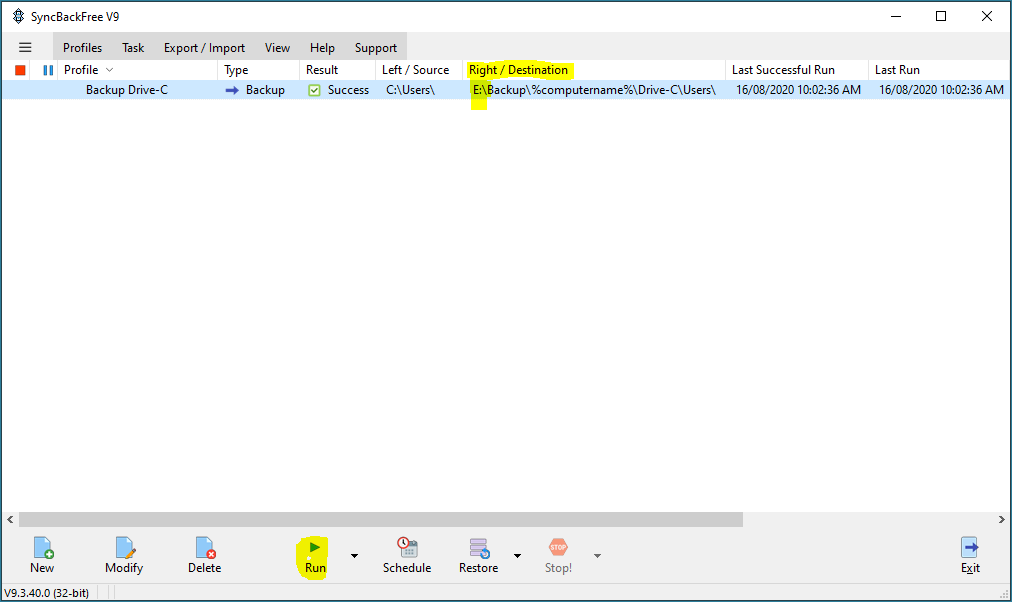Click the Exit arrow icon

pyautogui.click(x=970, y=548)
